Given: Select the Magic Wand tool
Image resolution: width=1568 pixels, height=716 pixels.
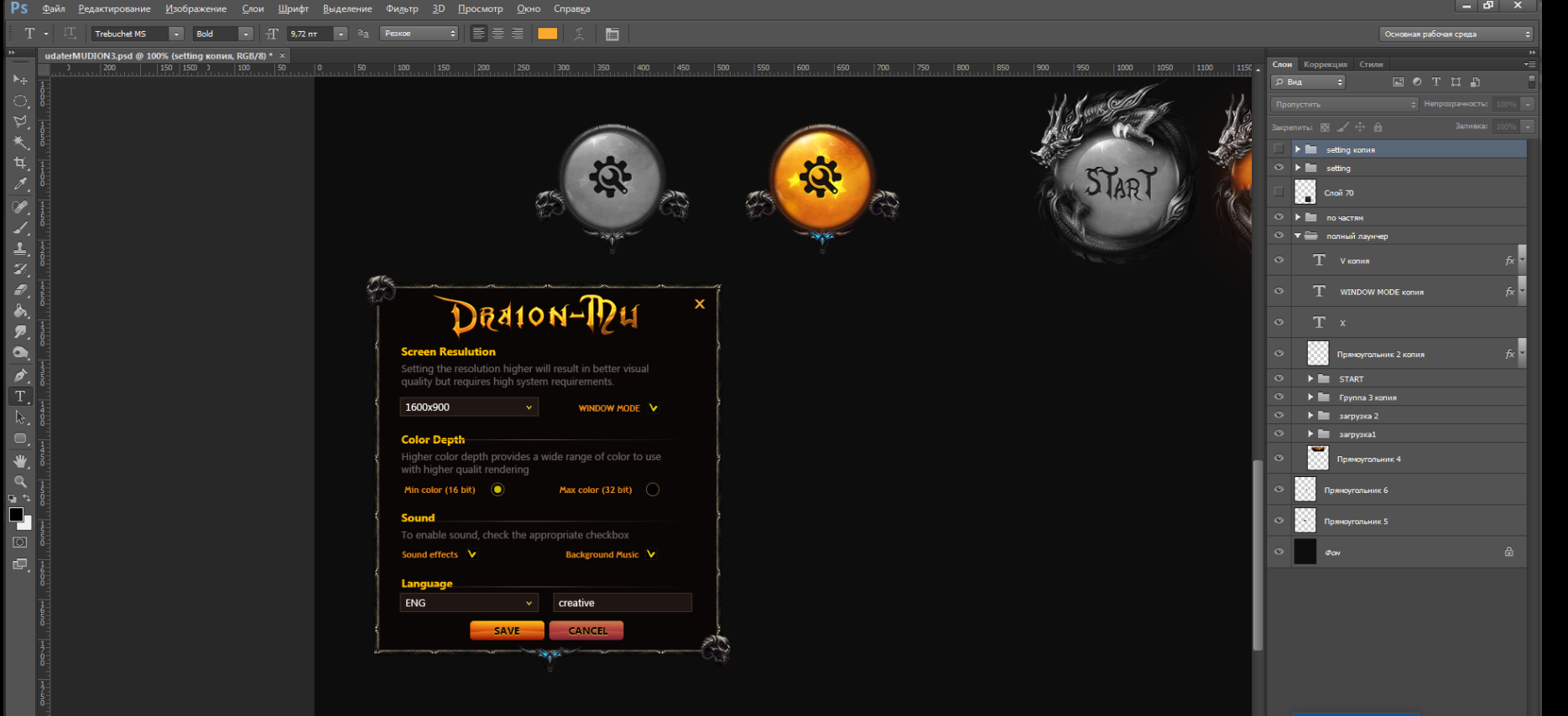Looking at the screenshot, I should 20,143.
